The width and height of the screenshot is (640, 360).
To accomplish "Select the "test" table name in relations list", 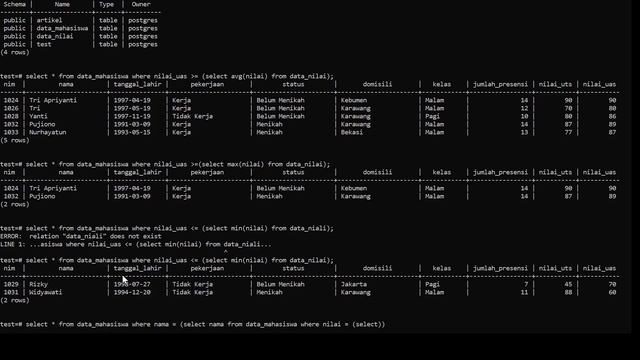I will (44, 44).
